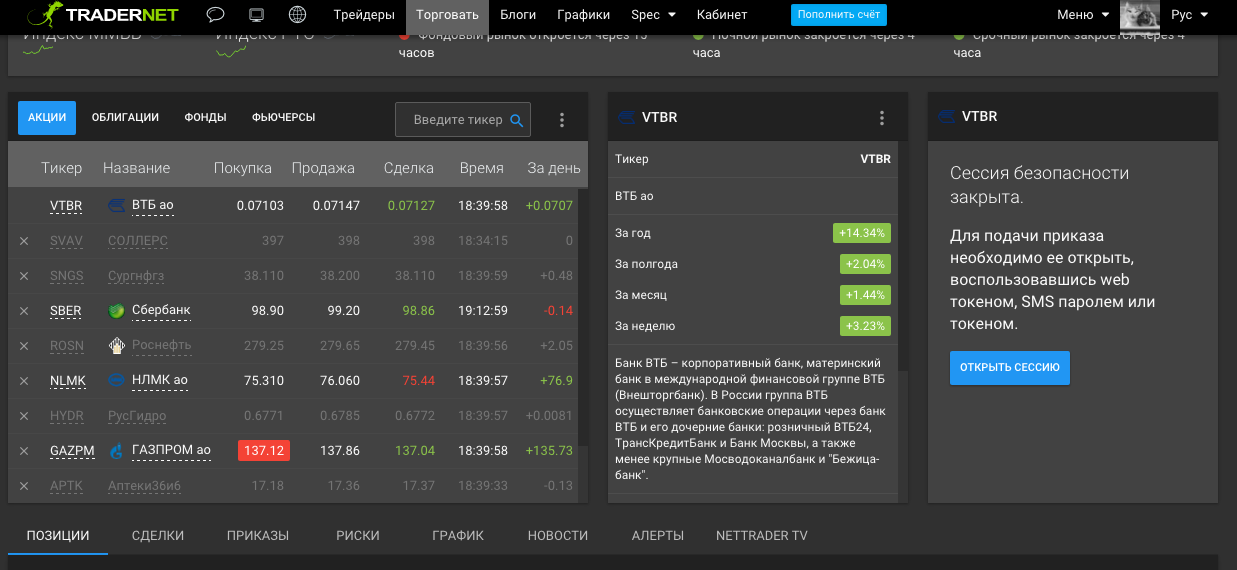1237x570 pixels.
Task: Open the Кабинет menu item
Action: (722, 15)
